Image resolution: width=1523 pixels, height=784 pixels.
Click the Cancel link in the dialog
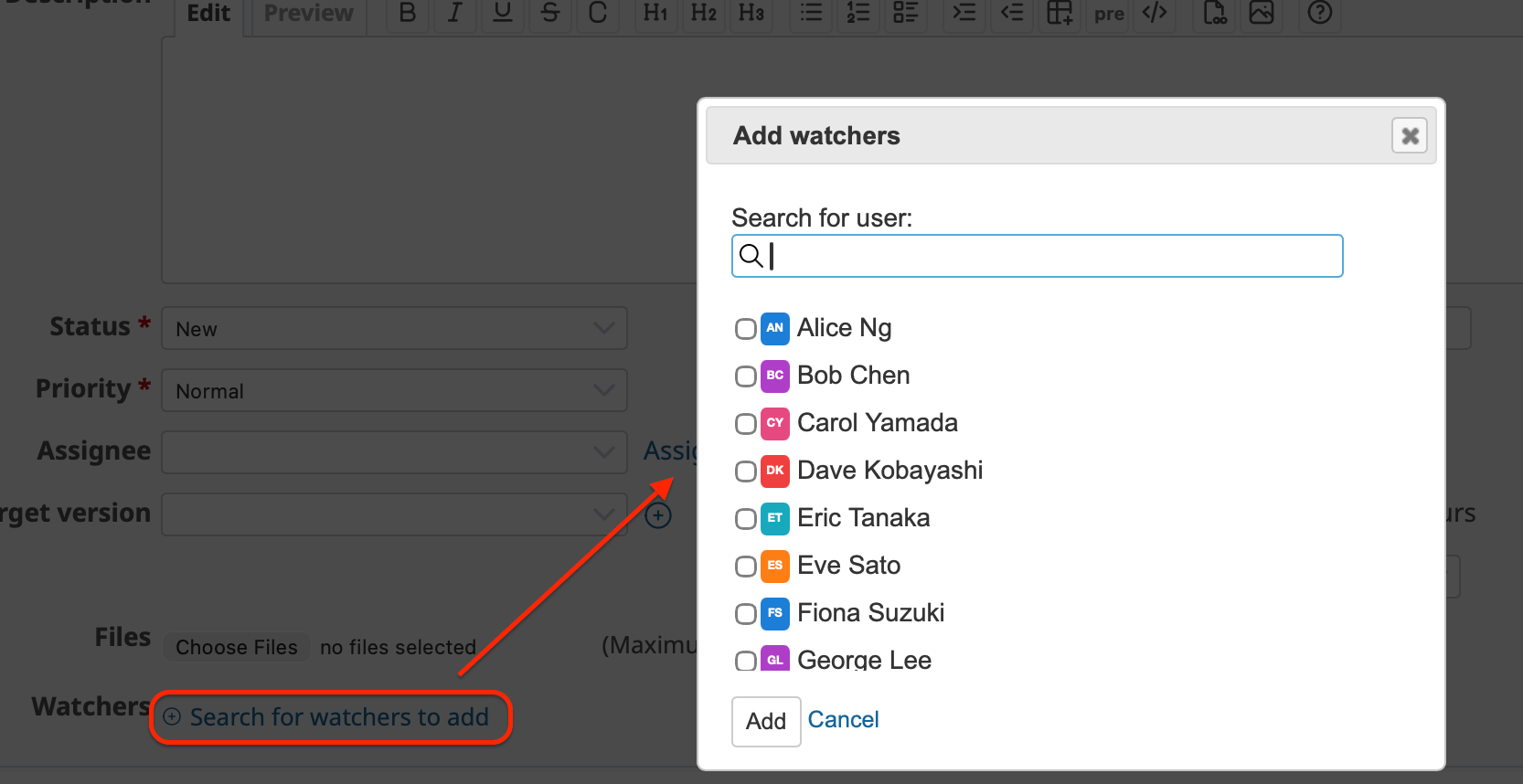pos(843,720)
